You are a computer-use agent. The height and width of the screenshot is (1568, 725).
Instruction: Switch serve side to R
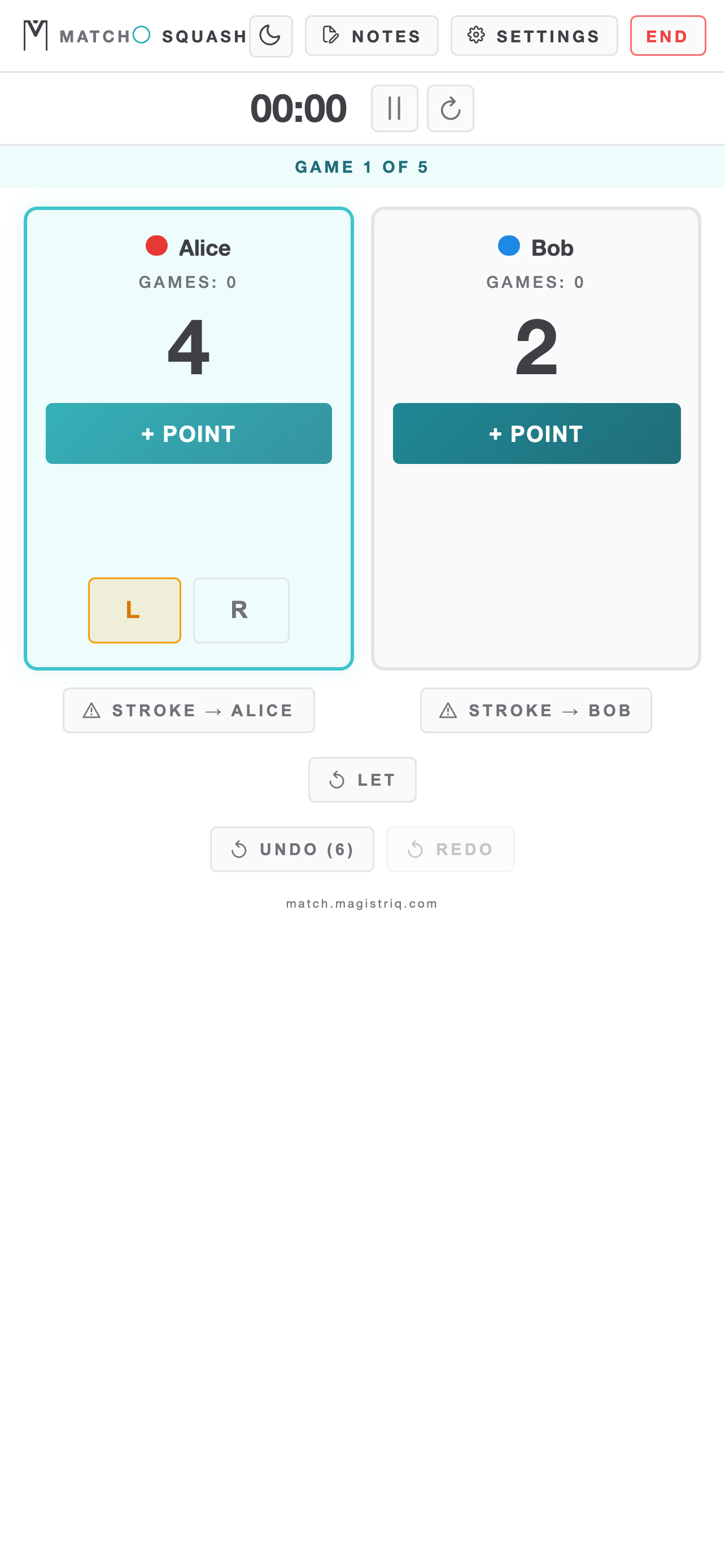[241, 610]
